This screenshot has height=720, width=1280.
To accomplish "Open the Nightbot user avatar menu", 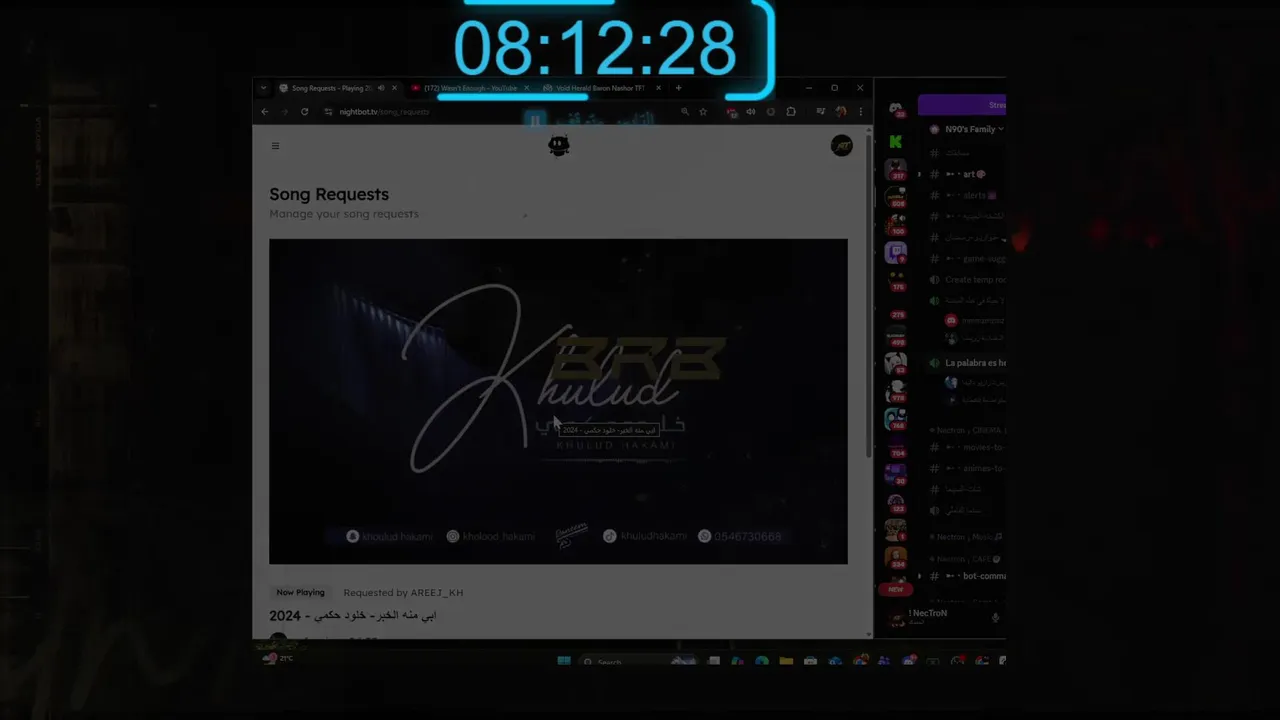I will 842,146.
